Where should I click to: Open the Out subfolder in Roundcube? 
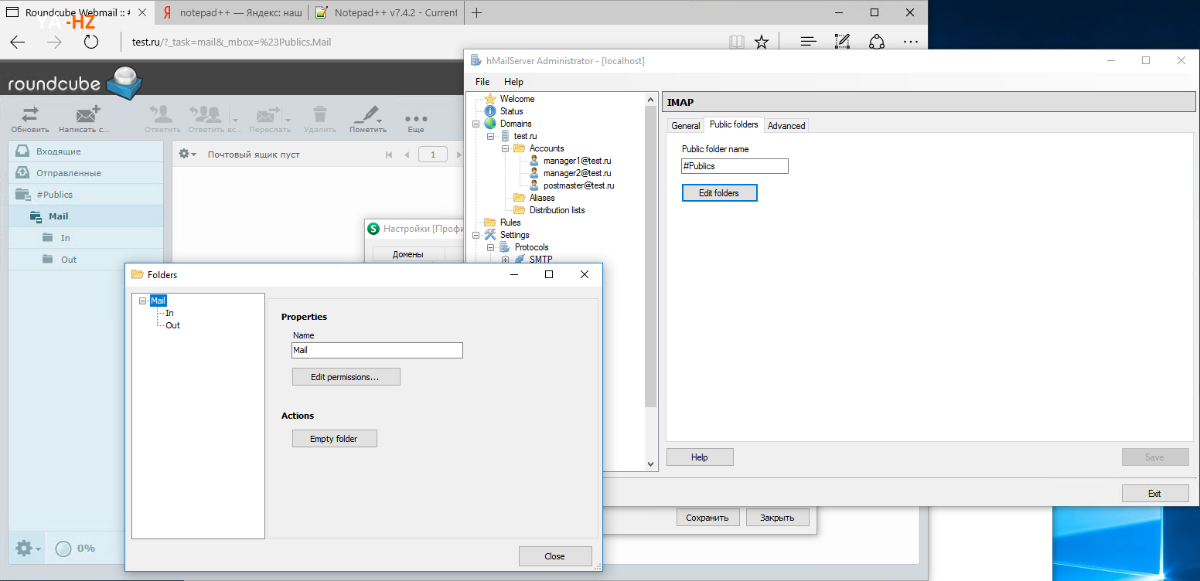pos(86,260)
